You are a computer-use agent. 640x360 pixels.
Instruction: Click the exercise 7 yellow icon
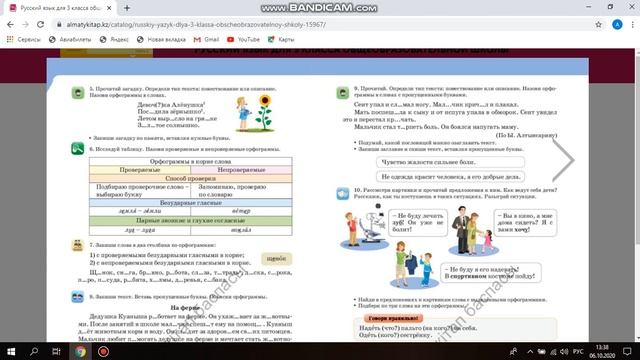78,245
